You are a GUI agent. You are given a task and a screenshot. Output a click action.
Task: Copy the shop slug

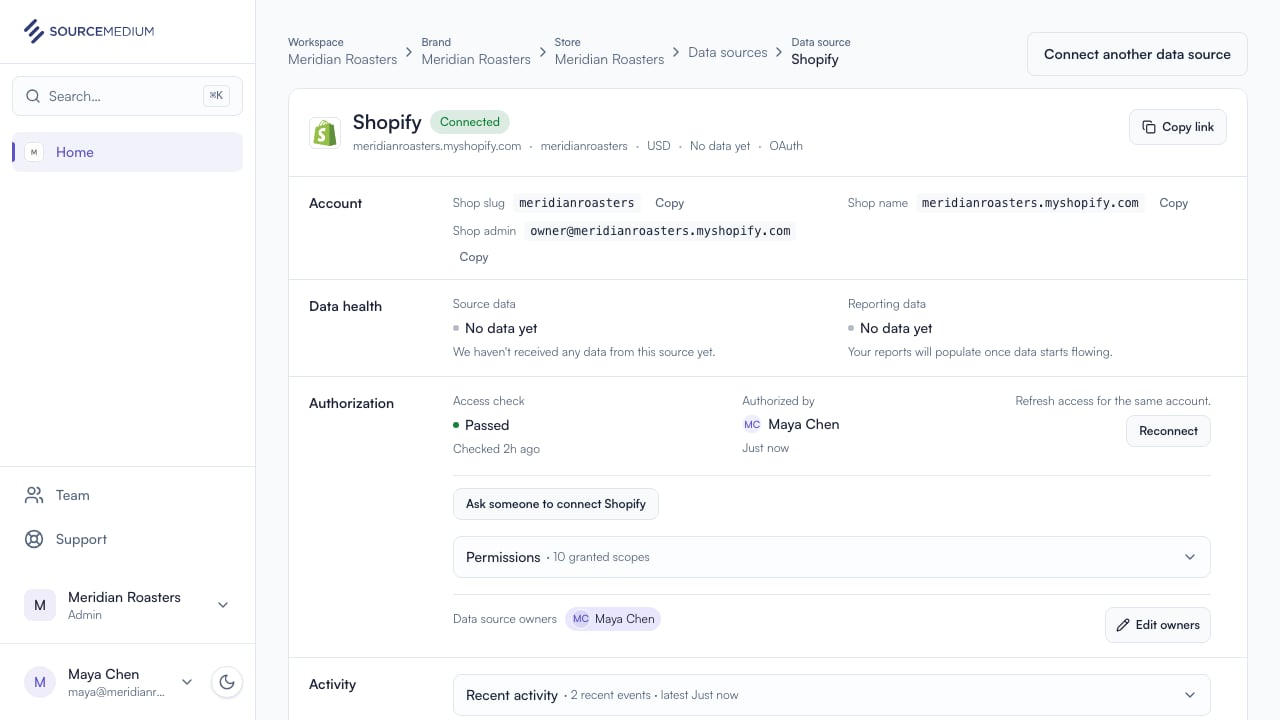(x=670, y=203)
